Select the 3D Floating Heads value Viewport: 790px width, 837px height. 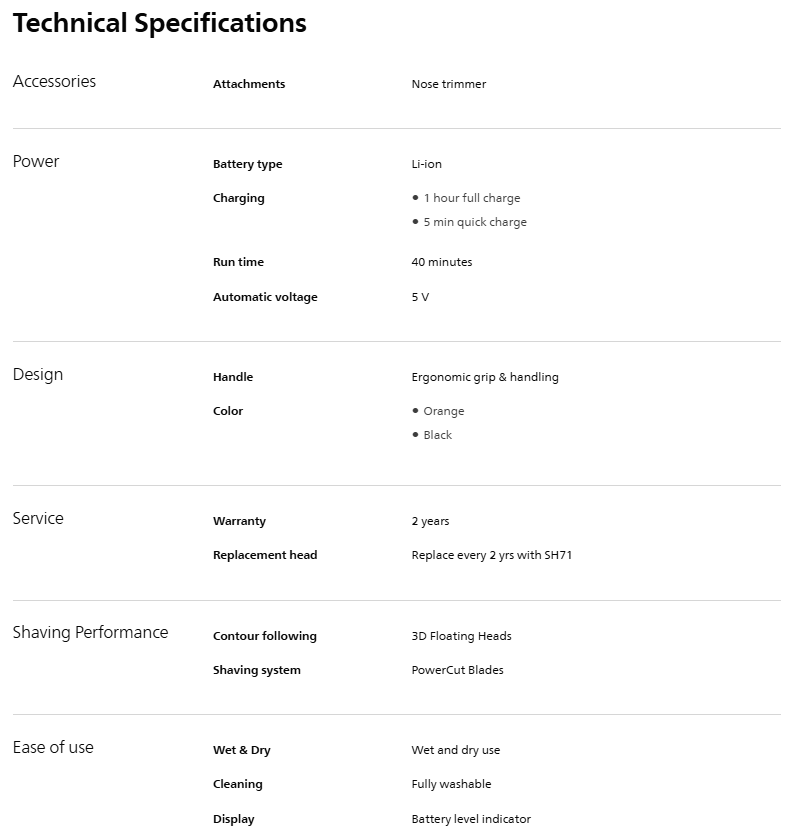click(461, 636)
